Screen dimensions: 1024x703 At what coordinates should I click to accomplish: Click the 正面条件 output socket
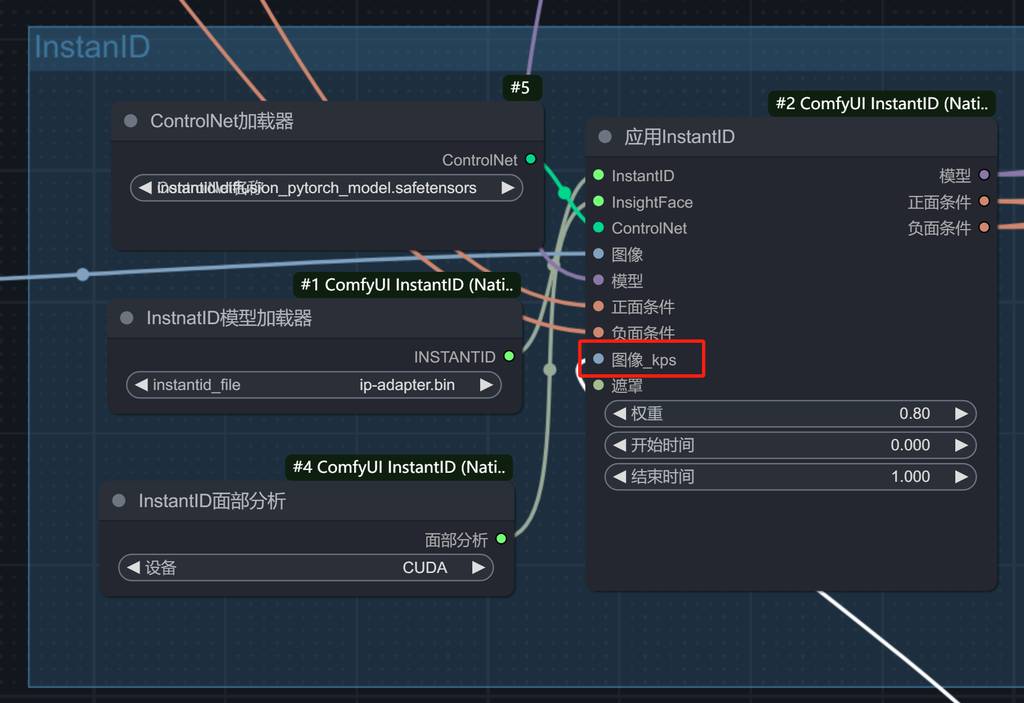click(984, 202)
